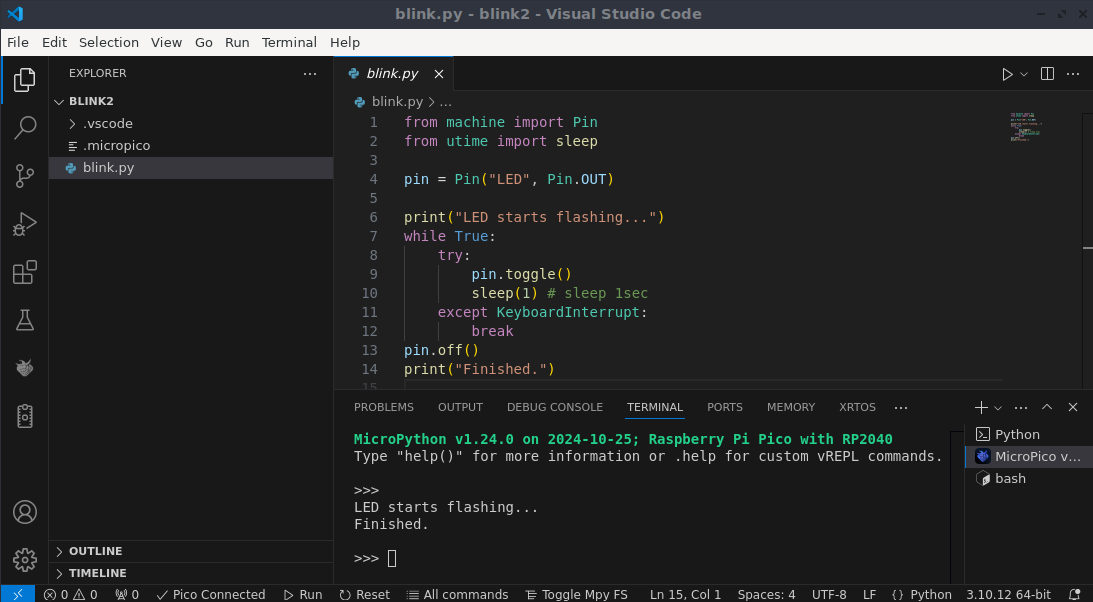Click Run in the status bar
1093x602 pixels.
(x=303, y=594)
